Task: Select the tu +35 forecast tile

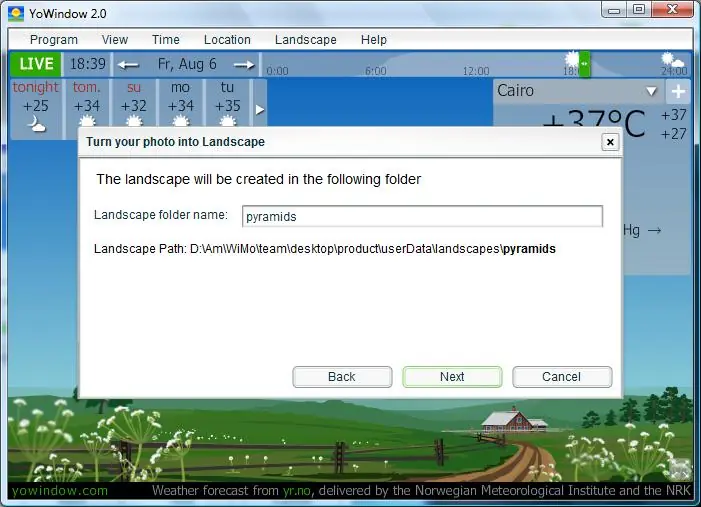Action: point(228,103)
